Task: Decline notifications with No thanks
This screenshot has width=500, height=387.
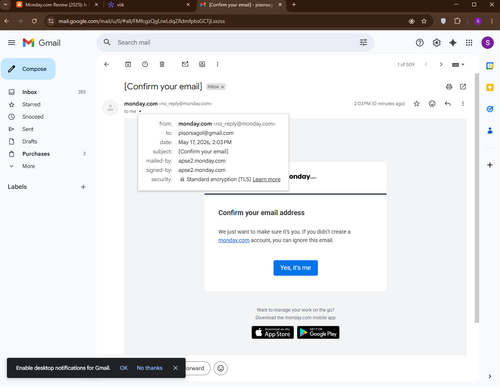Action: (149, 368)
